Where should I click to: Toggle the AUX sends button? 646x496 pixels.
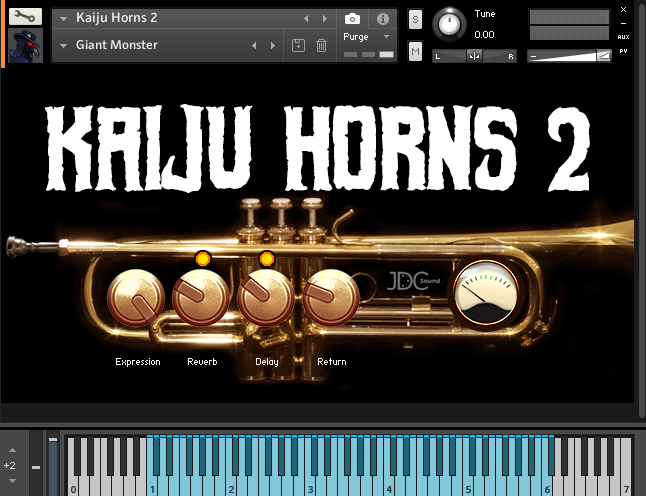(x=623, y=37)
